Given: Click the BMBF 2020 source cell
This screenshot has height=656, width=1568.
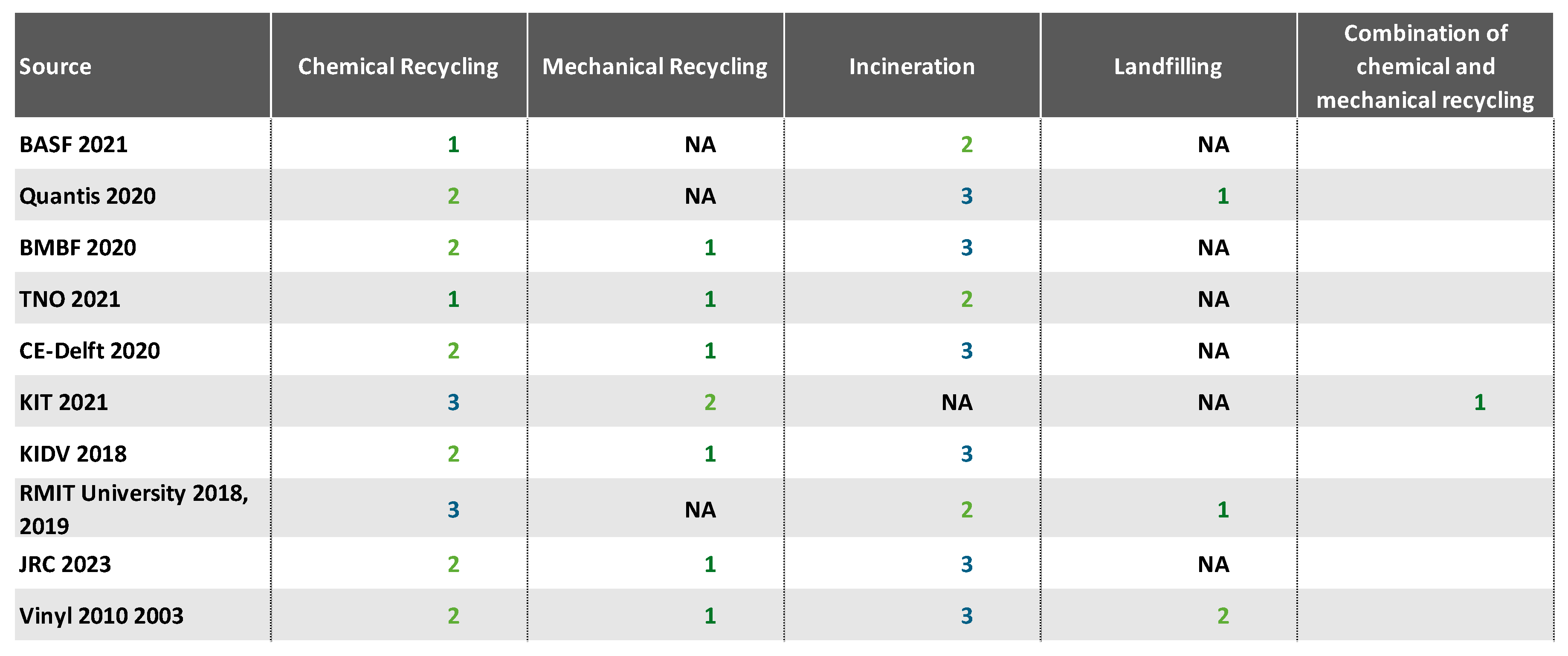Looking at the screenshot, I should [78, 248].
